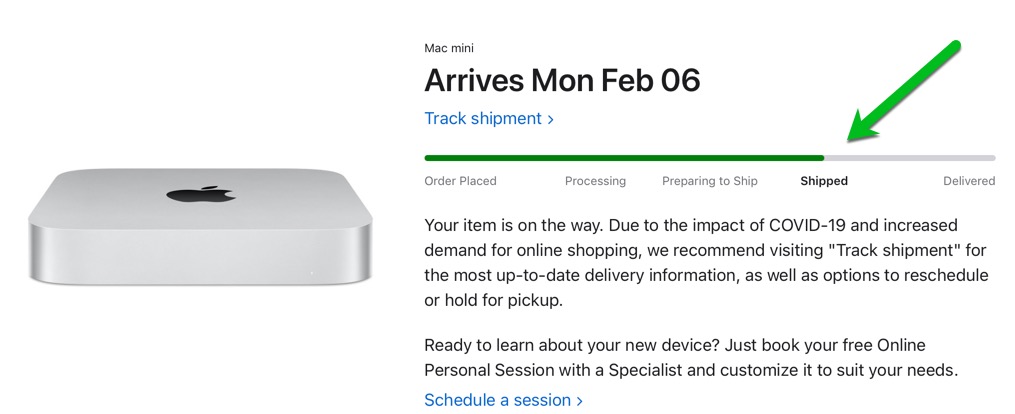Open the Schedule a session link
1015x414 pixels.
tap(497, 400)
